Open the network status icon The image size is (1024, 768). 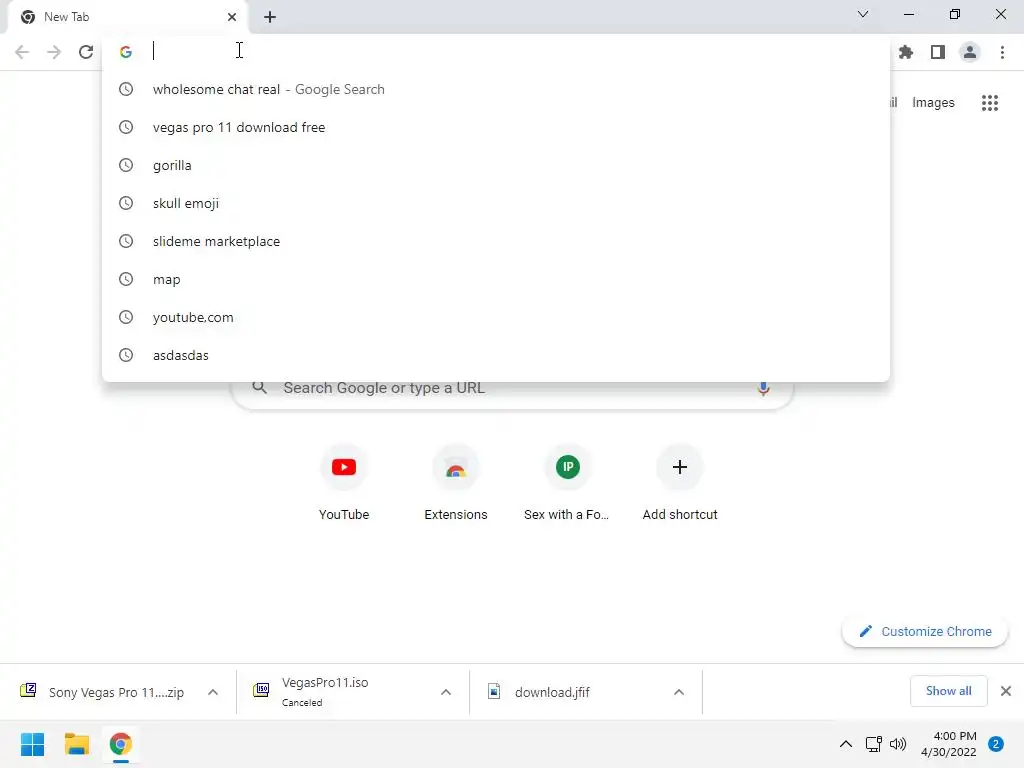[x=874, y=744]
